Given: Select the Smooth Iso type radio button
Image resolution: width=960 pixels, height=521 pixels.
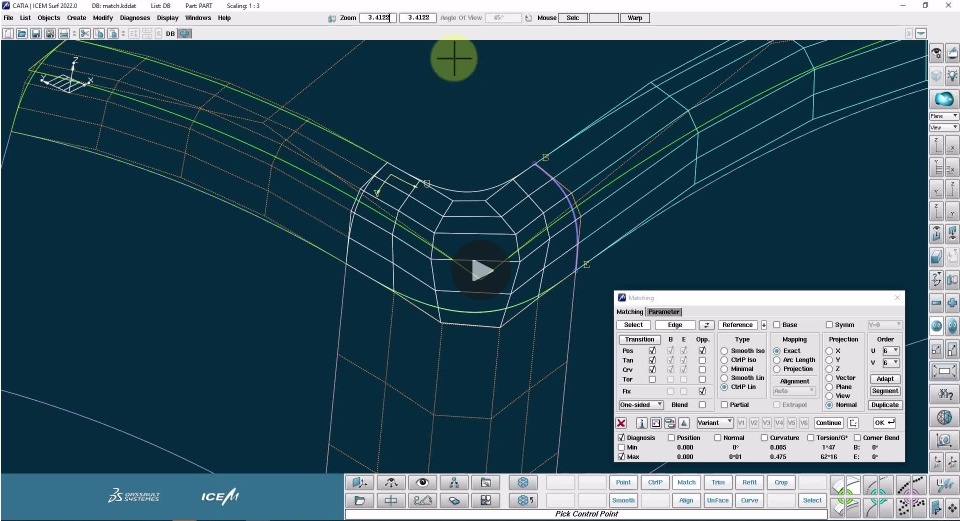Looking at the screenshot, I should pos(724,351).
